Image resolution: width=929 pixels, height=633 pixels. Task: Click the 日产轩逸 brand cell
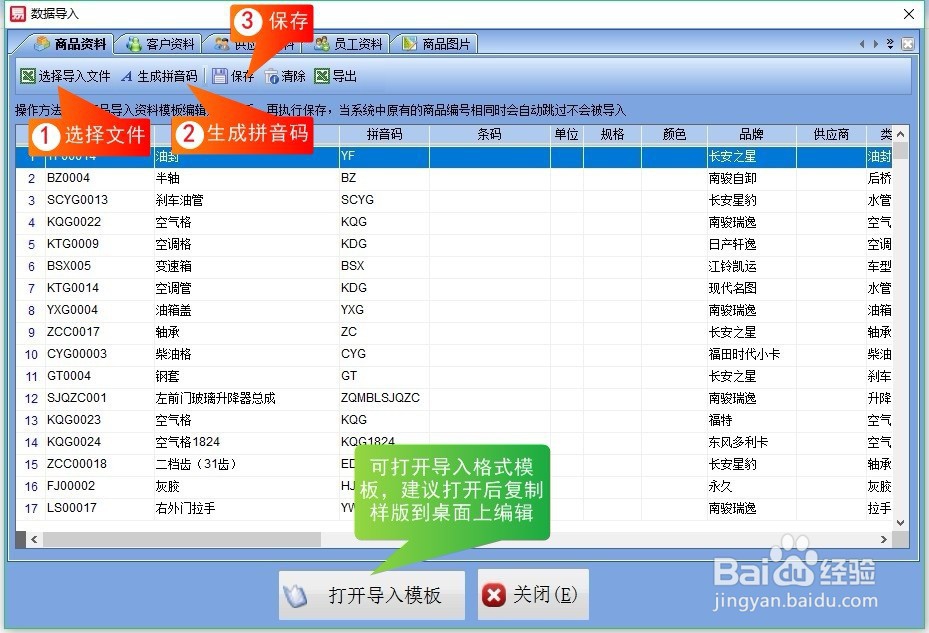[751, 244]
